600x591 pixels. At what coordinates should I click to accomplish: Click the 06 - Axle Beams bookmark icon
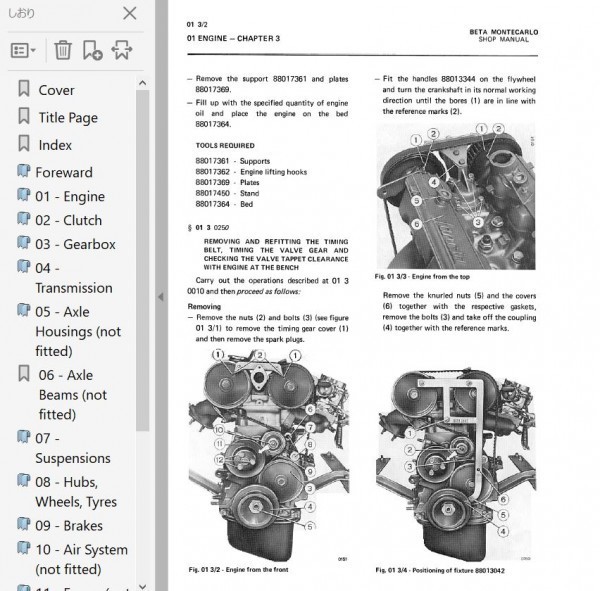point(24,373)
